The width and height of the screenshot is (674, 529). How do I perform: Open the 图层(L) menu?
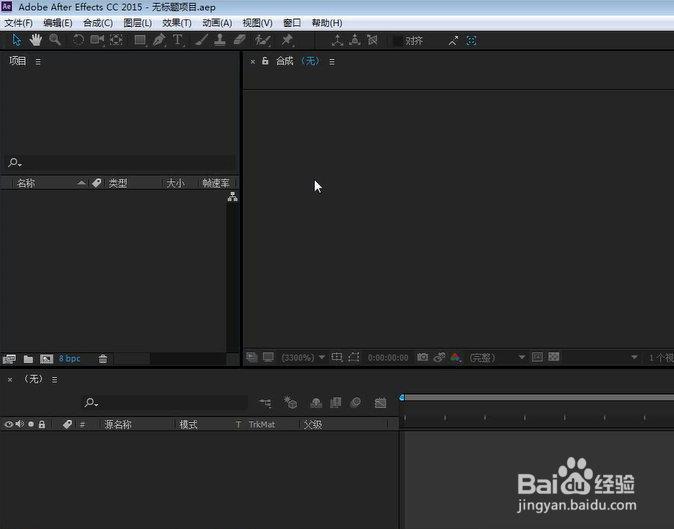click(x=138, y=23)
